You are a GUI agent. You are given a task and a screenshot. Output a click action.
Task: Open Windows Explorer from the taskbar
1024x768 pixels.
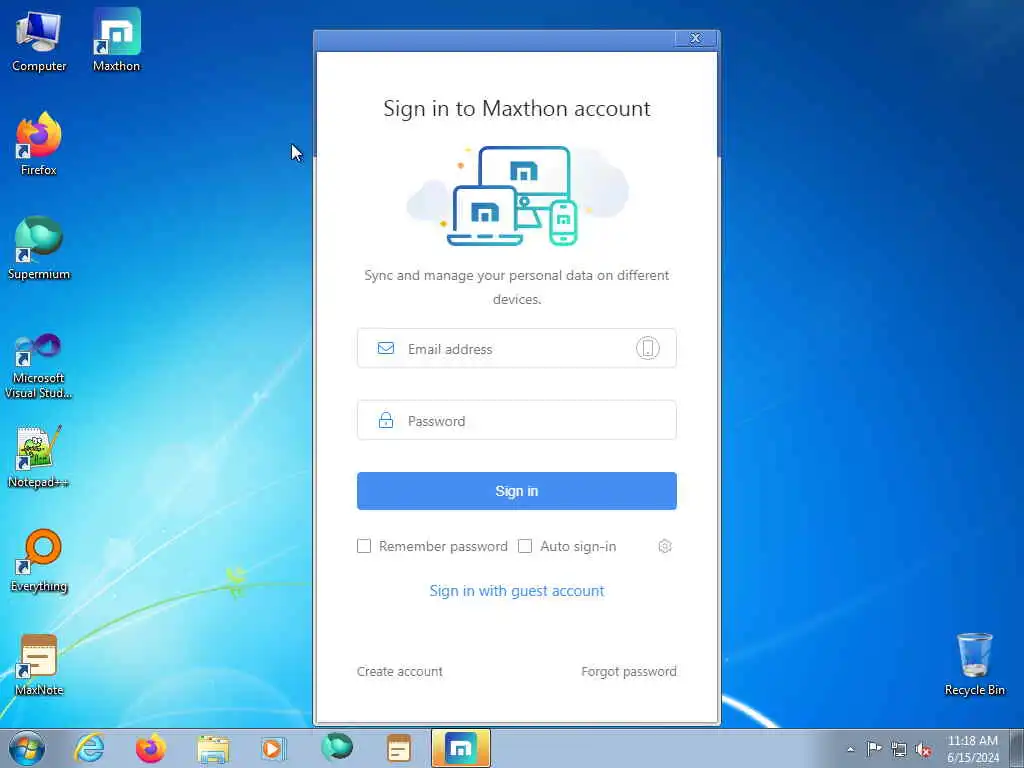213,748
